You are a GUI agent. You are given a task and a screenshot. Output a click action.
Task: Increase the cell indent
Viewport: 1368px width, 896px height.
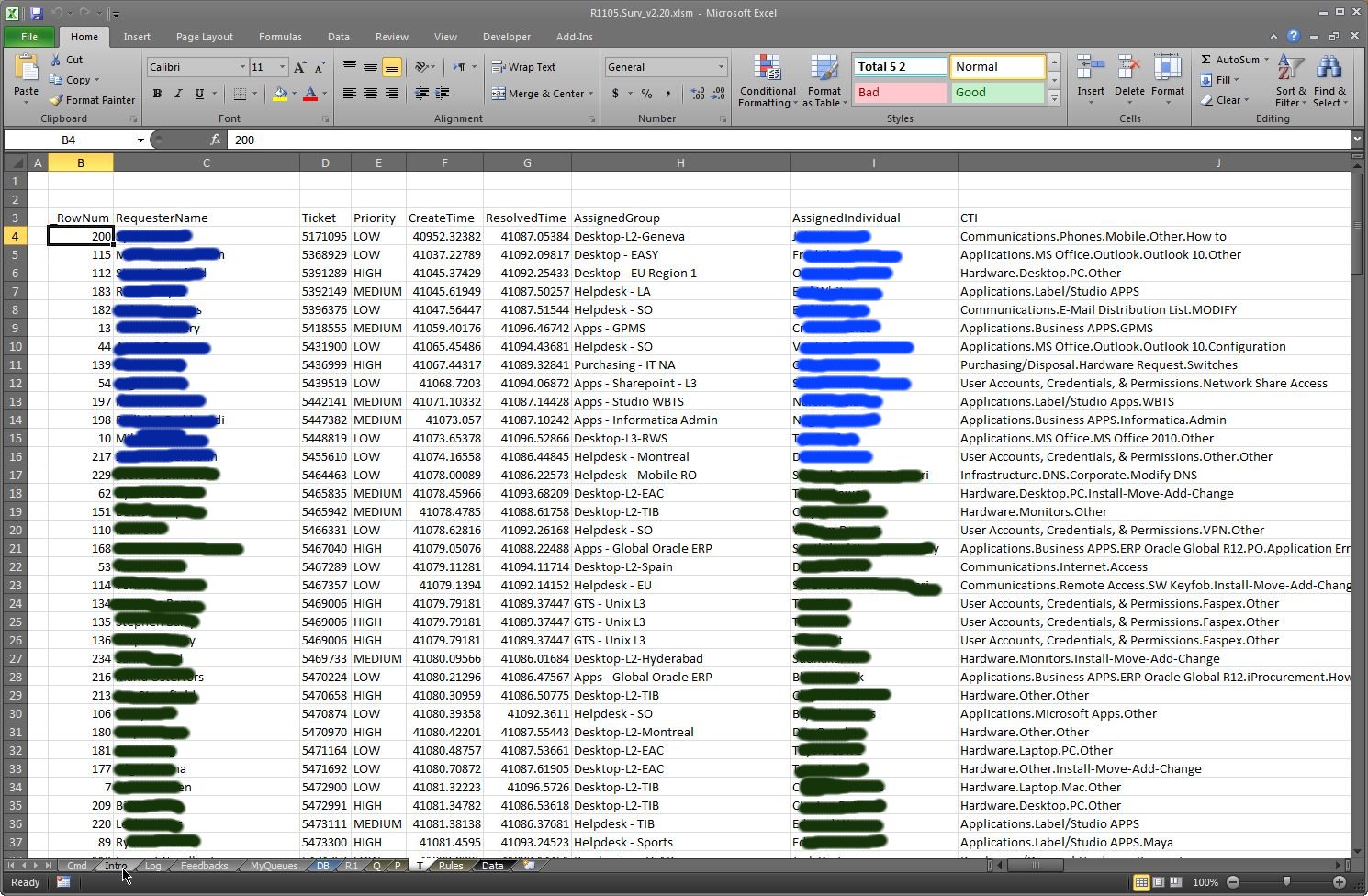click(x=443, y=94)
